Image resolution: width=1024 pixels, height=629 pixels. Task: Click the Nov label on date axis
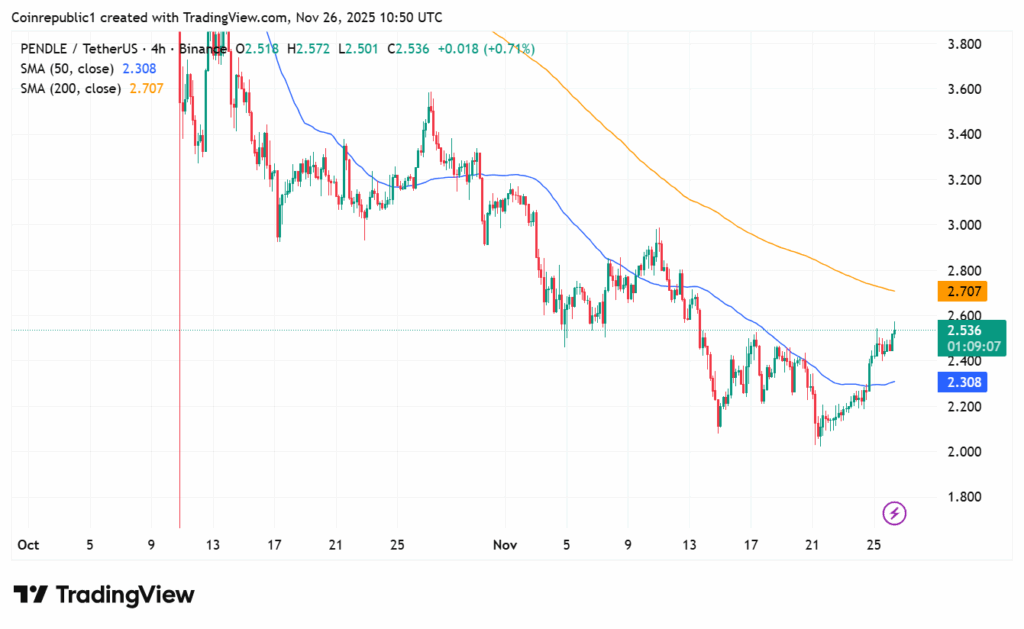[504, 545]
